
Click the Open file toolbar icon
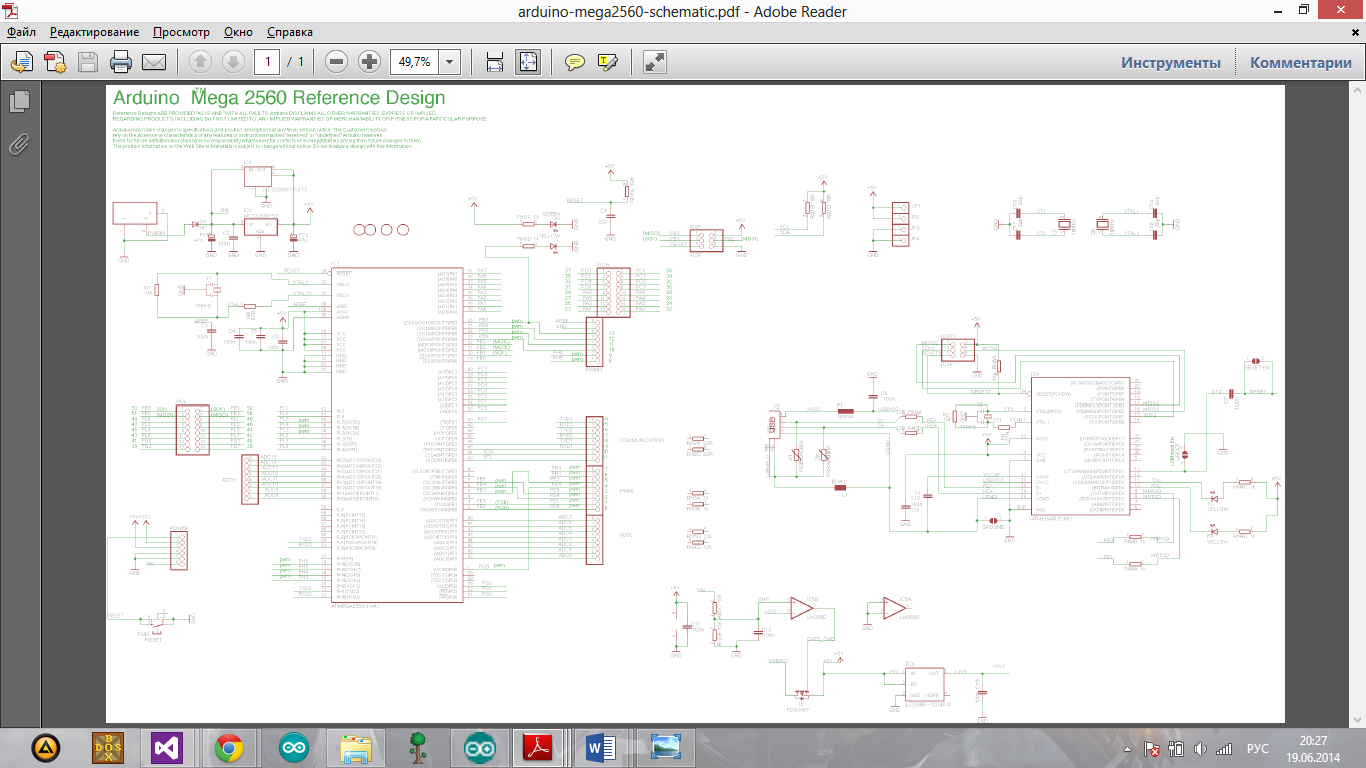[x=21, y=62]
